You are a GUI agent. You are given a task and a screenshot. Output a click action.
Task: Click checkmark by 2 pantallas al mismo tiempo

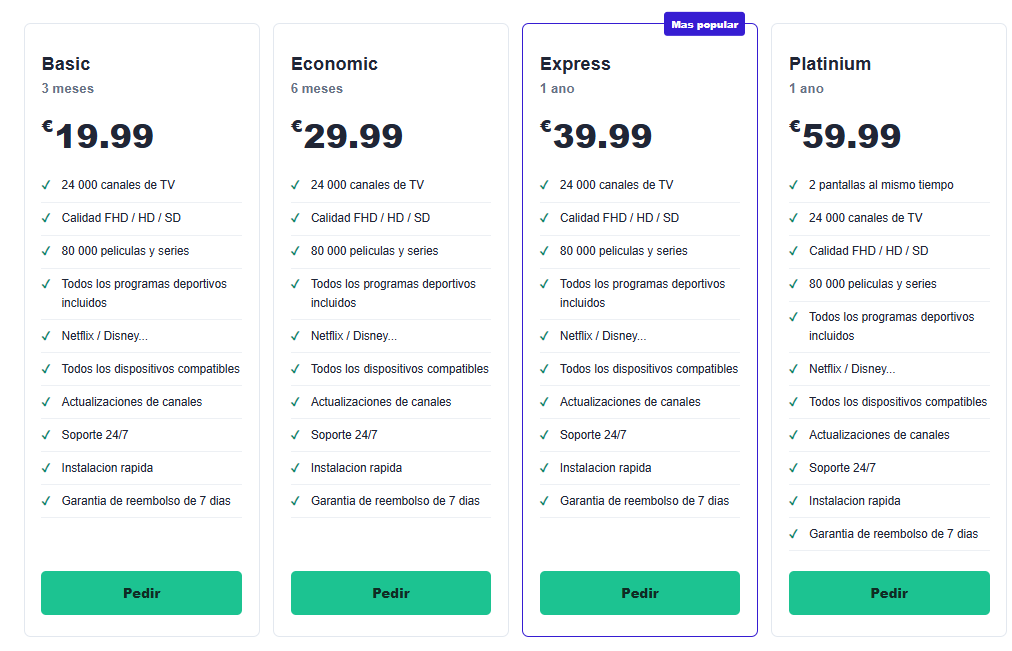pos(793,185)
